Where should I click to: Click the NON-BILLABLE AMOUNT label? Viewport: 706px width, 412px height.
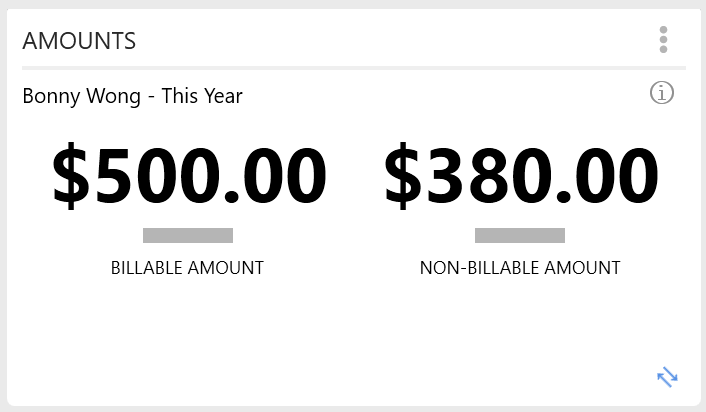click(520, 268)
